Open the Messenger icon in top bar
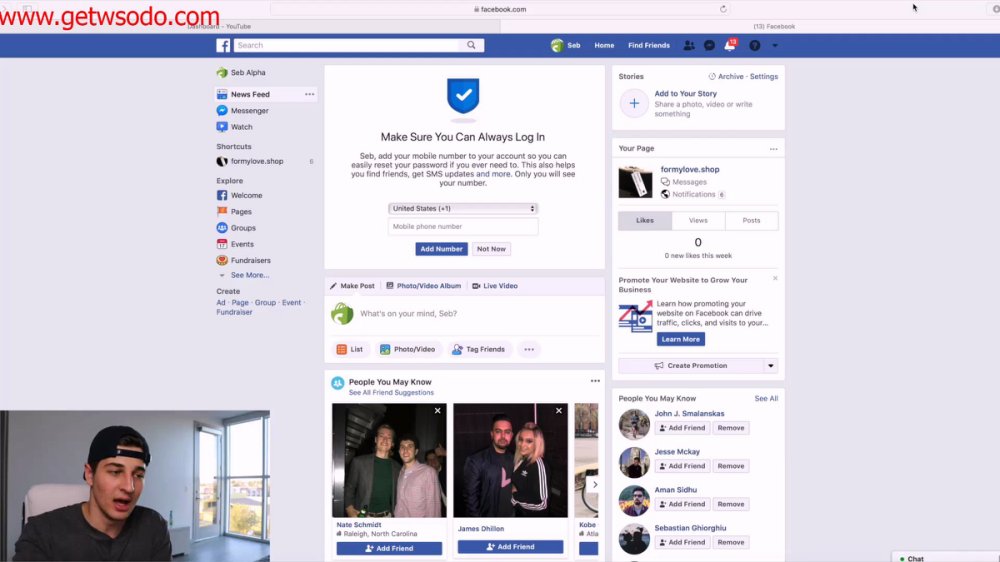1000x562 pixels. [709, 45]
